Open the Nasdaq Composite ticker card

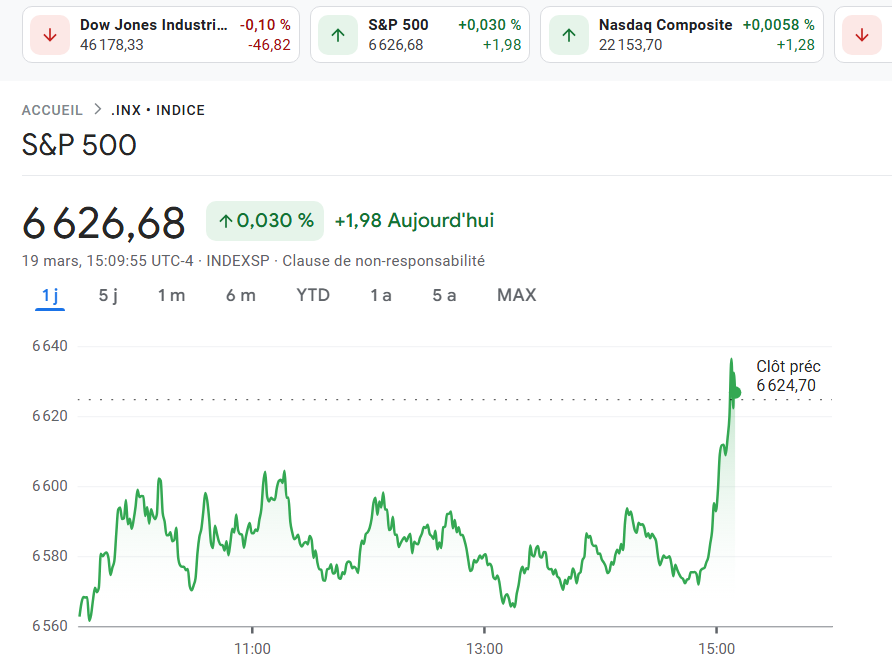click(682, 35)
